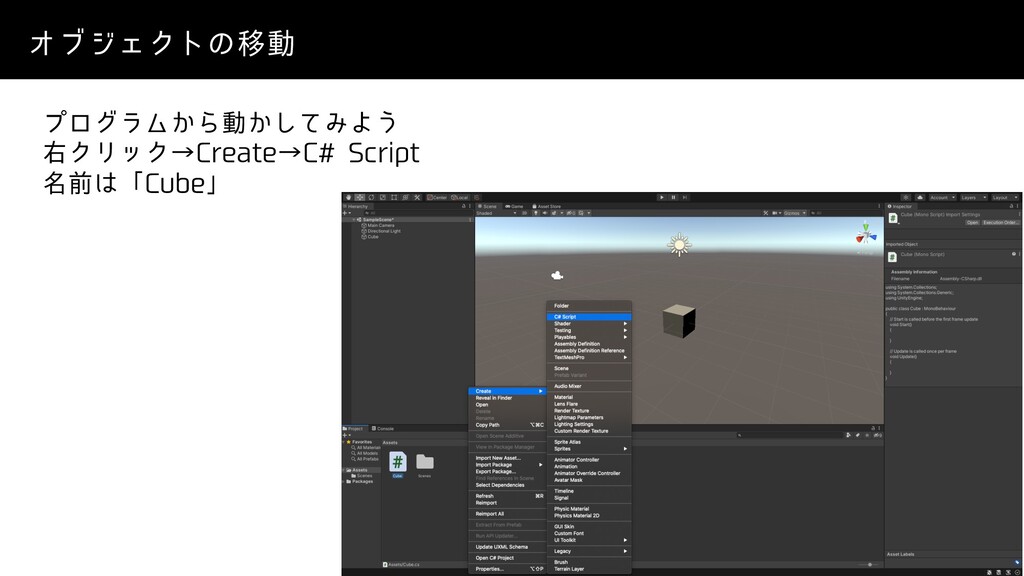Screen dimensions: 1024x576
Task: Click the Step frame button
Action: click(684, 197)
